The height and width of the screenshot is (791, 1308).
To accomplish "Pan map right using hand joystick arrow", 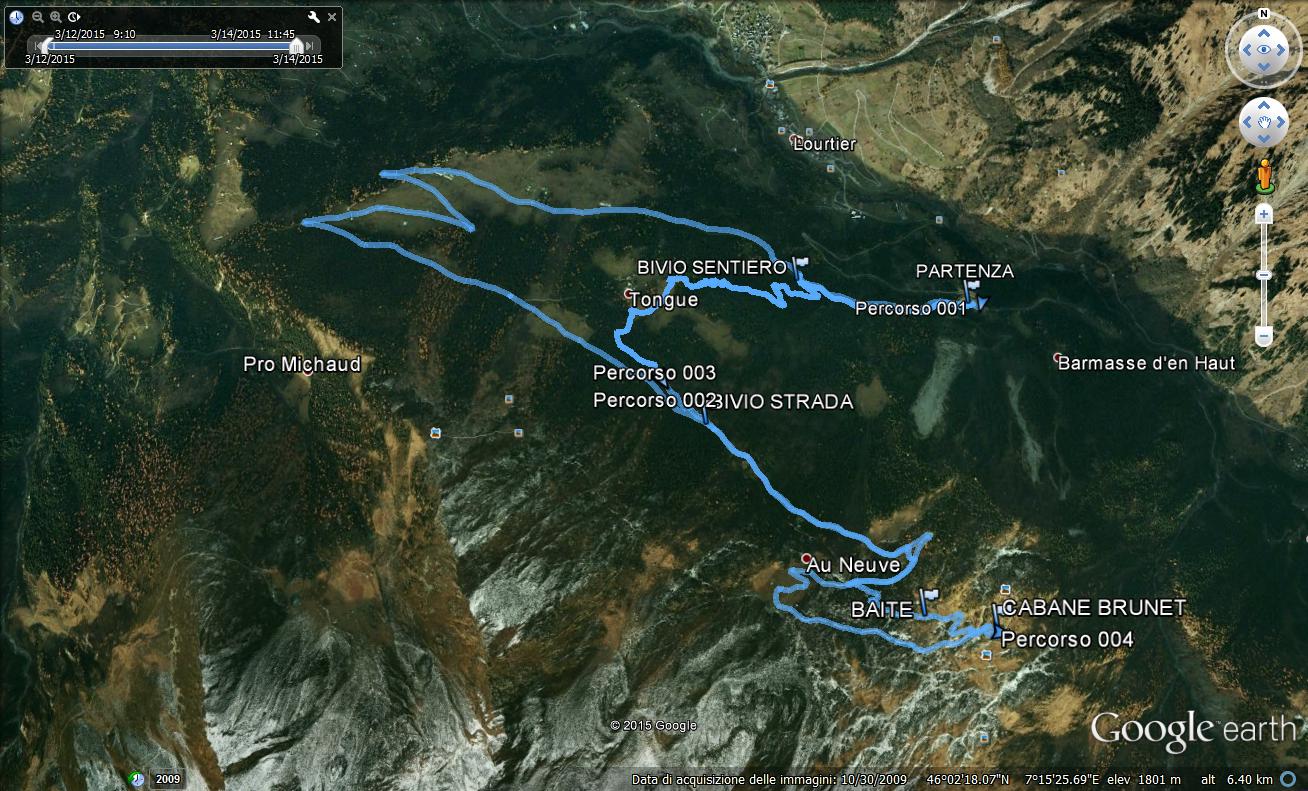I will tap(1282, 123).
